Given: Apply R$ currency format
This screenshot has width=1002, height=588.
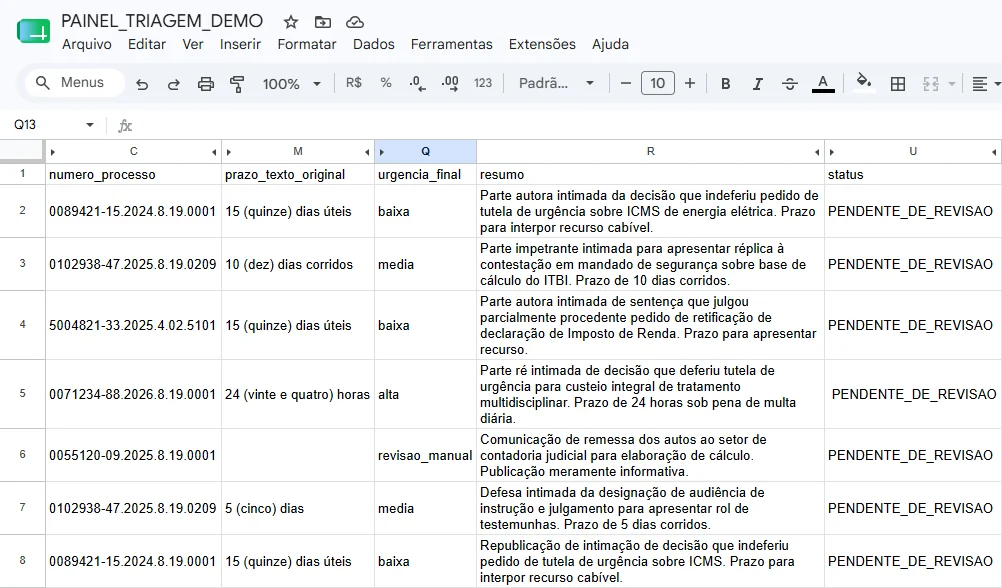Looking at the screenshot, I should pyautogui.click(x=353, y=82).
